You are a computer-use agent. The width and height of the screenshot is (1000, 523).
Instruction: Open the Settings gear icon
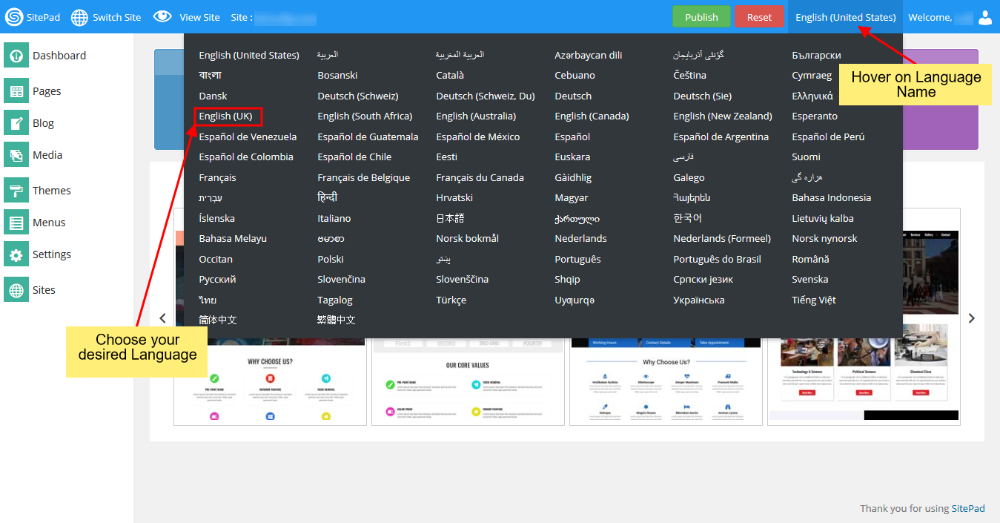[16, 255]
